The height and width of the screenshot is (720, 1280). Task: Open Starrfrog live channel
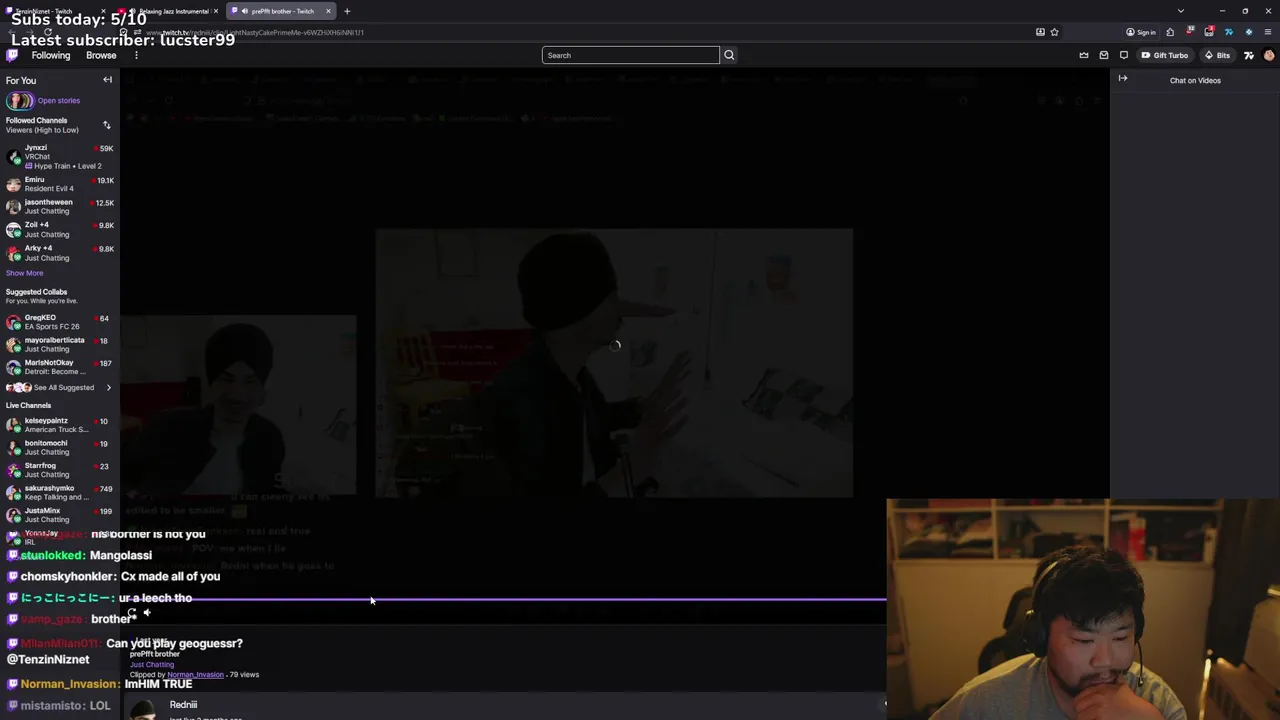click(60, 470)
